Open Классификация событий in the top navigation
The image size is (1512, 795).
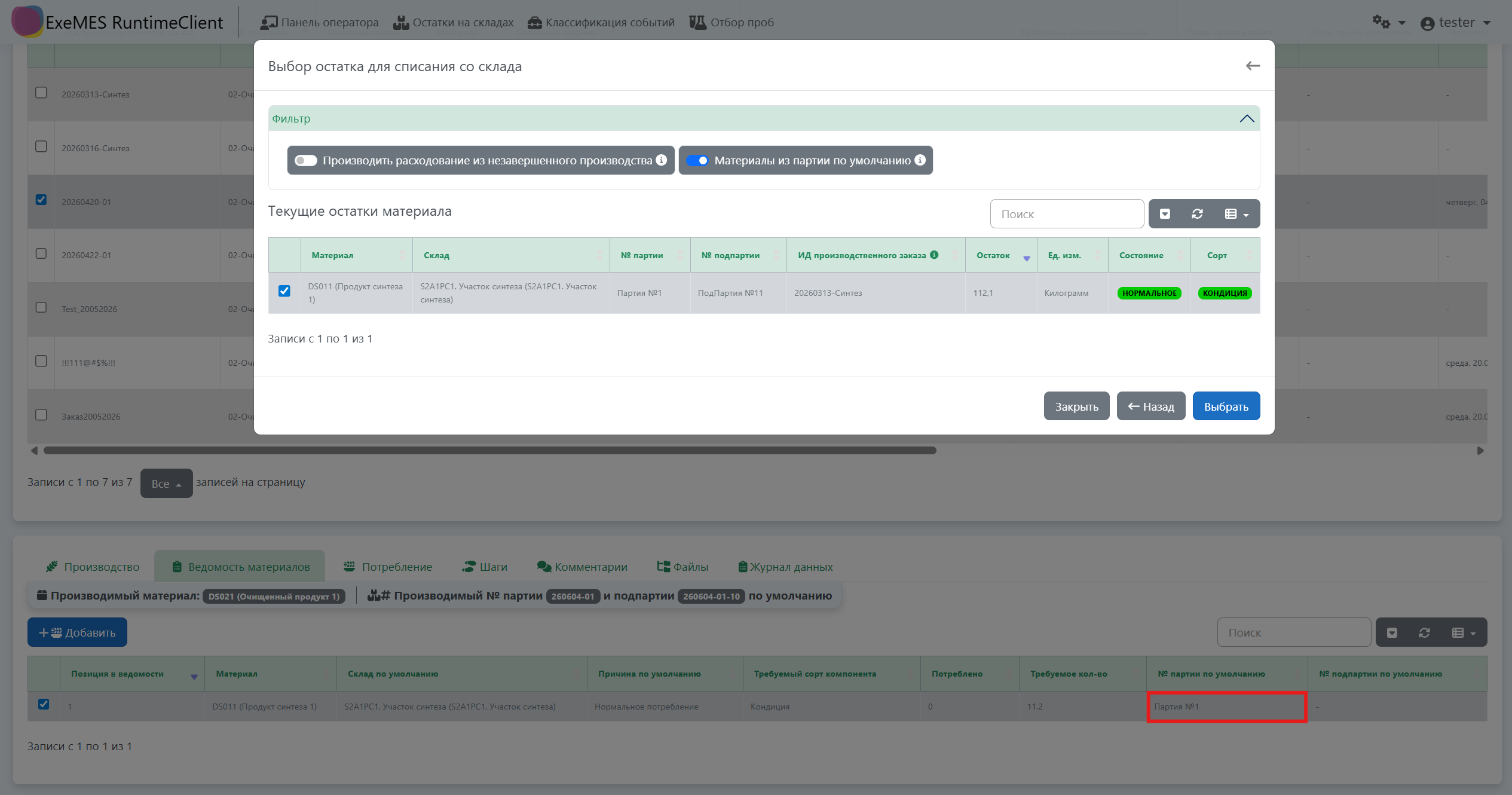click(601, 22)
